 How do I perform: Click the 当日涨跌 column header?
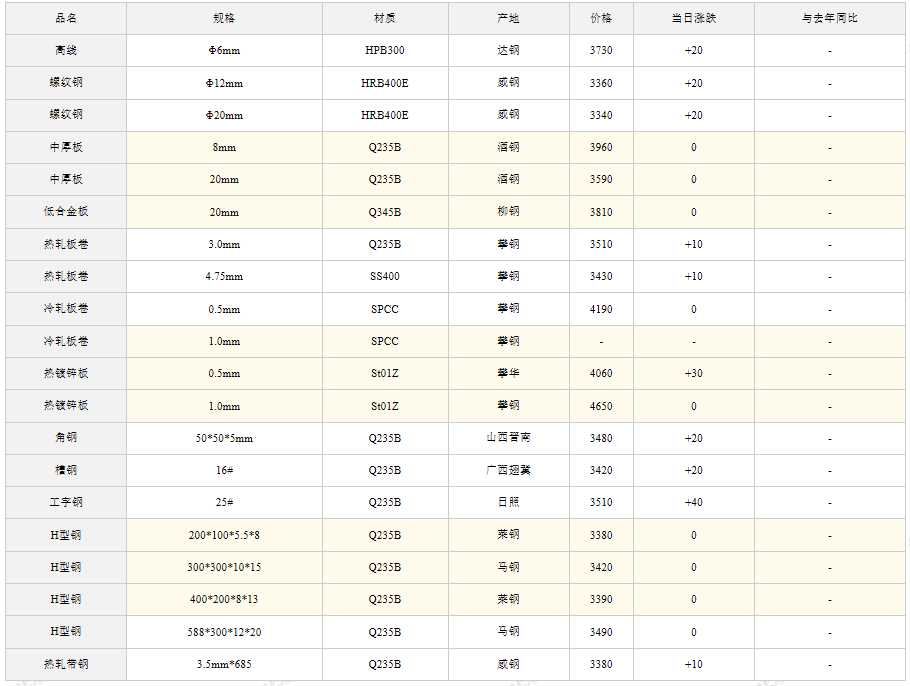694,18
